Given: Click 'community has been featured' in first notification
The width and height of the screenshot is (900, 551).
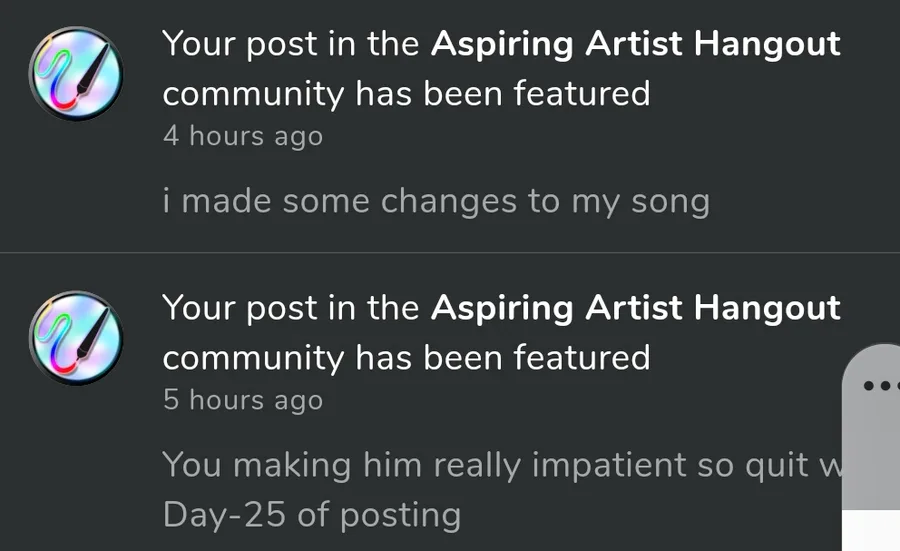Looking at the screenshot, I should (406, 94).
